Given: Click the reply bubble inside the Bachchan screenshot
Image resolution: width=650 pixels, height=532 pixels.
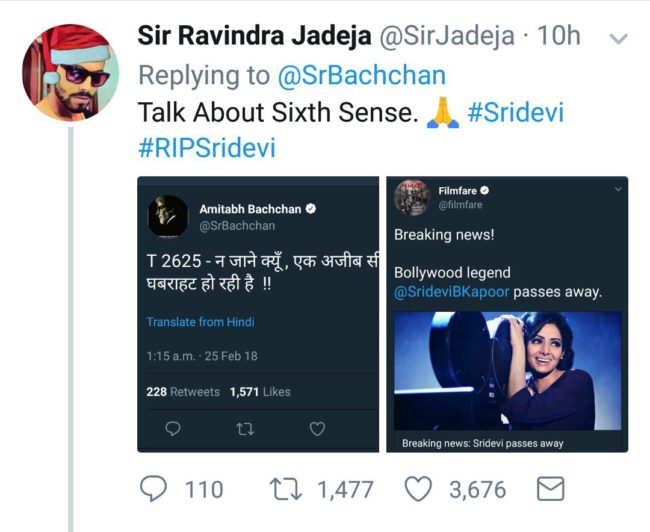Looking at the screenshot, I should pyautogui.click(x=172, y=429).
